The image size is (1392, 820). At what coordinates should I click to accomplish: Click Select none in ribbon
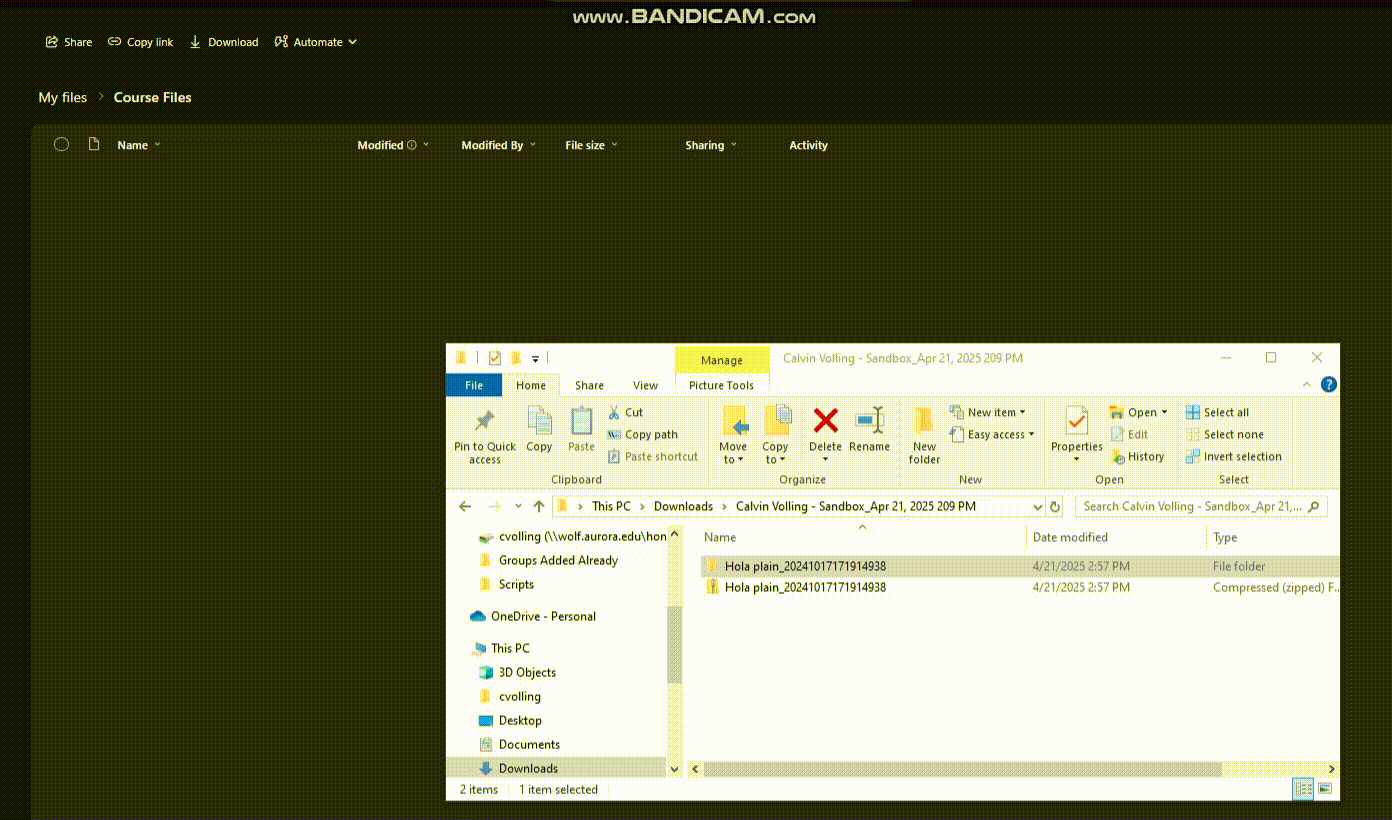[1224, 434]
